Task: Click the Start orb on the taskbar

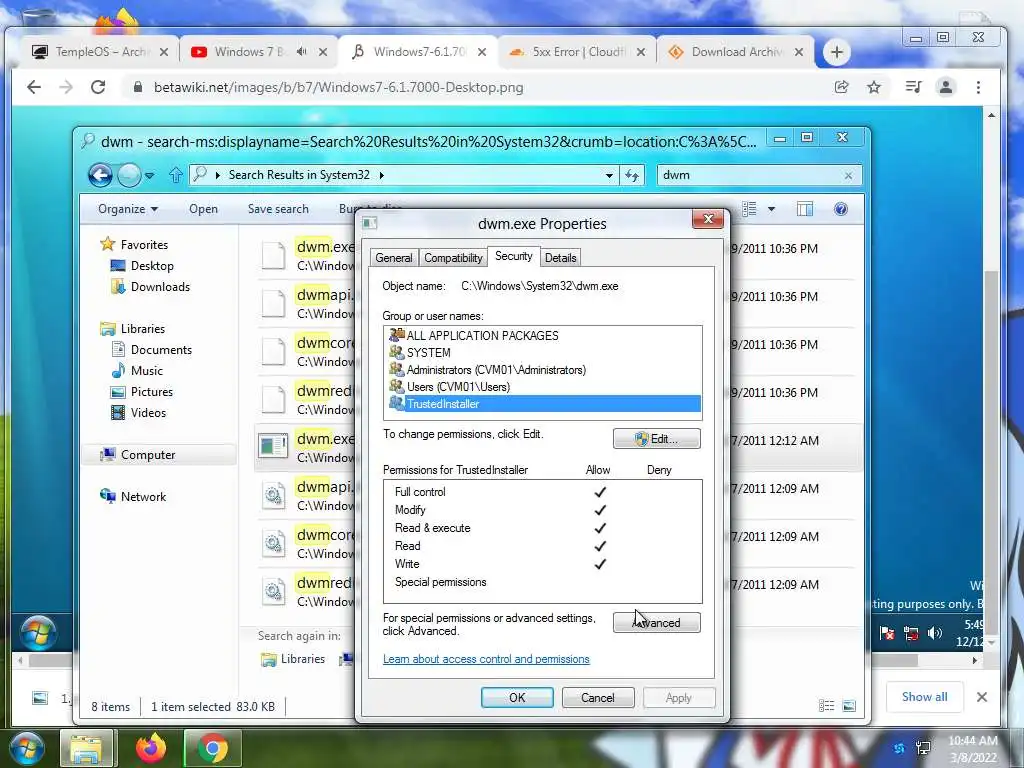Action: coord(26,748)
